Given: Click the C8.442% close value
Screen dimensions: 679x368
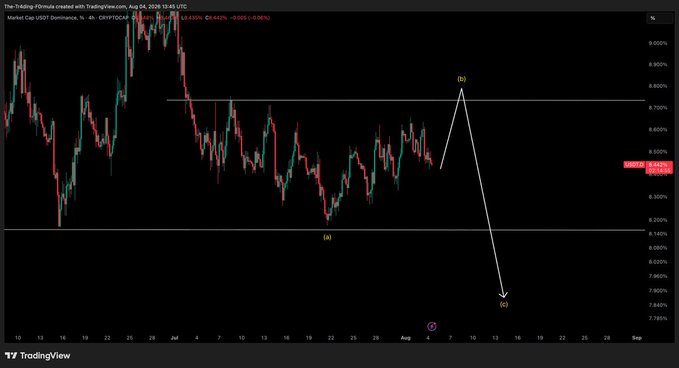Looking at the screenshot, I should [x=216, y=18].
